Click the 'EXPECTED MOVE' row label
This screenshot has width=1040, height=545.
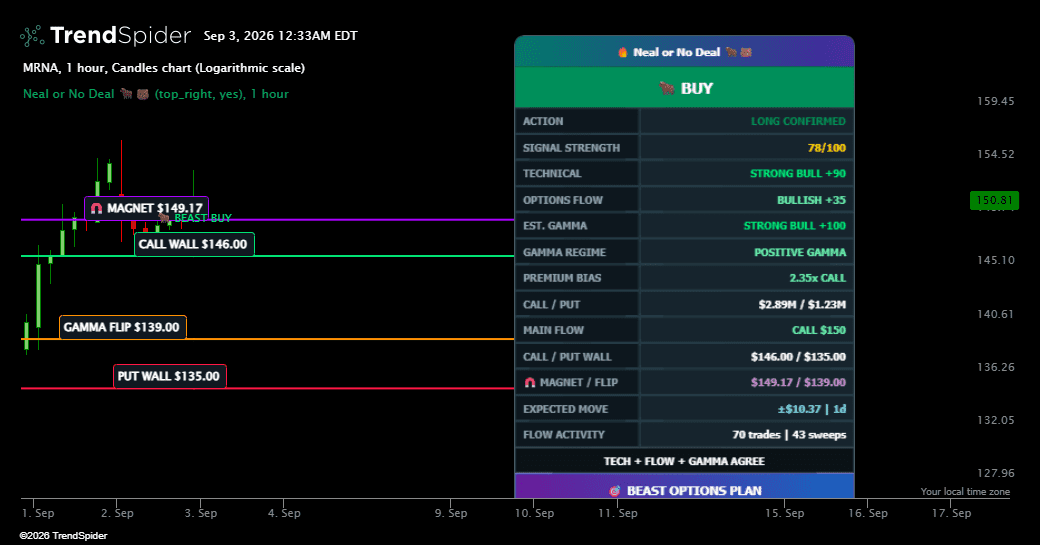click(x=565, y=409)
